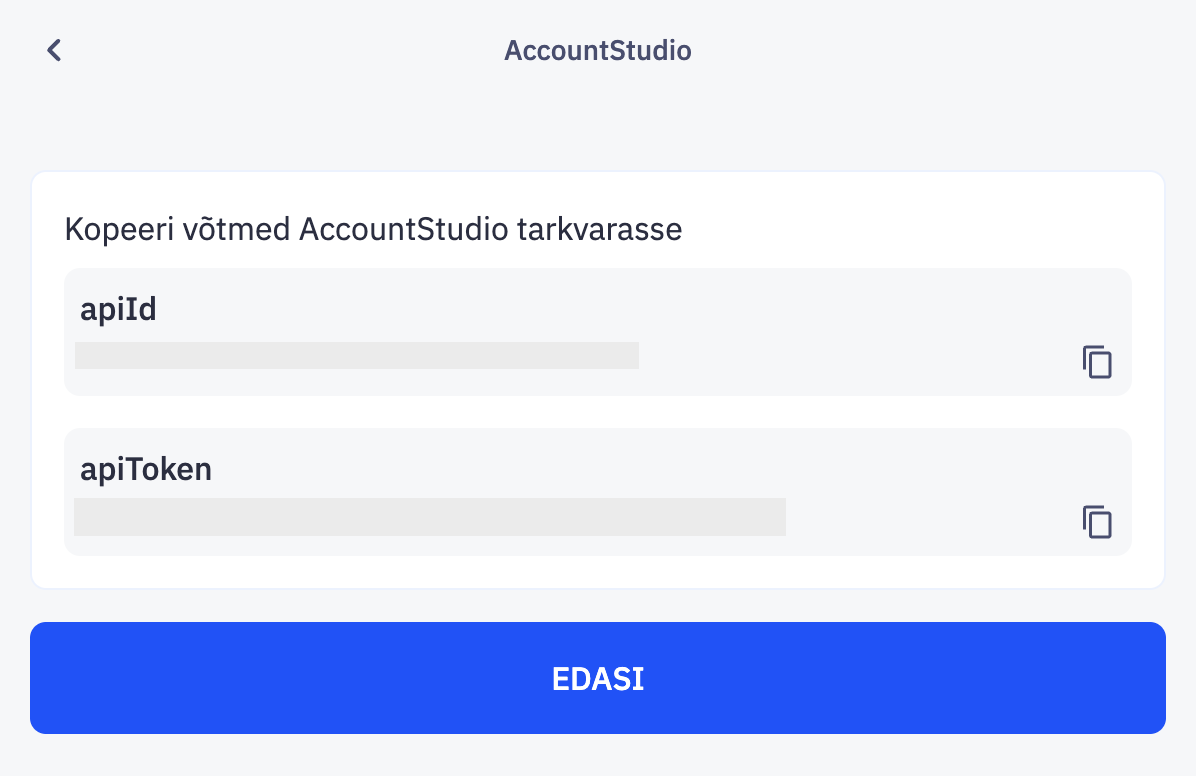Click EDASI to continue to the next step
This screenshot has width=1196, height=776.
(x=598, y=678)
